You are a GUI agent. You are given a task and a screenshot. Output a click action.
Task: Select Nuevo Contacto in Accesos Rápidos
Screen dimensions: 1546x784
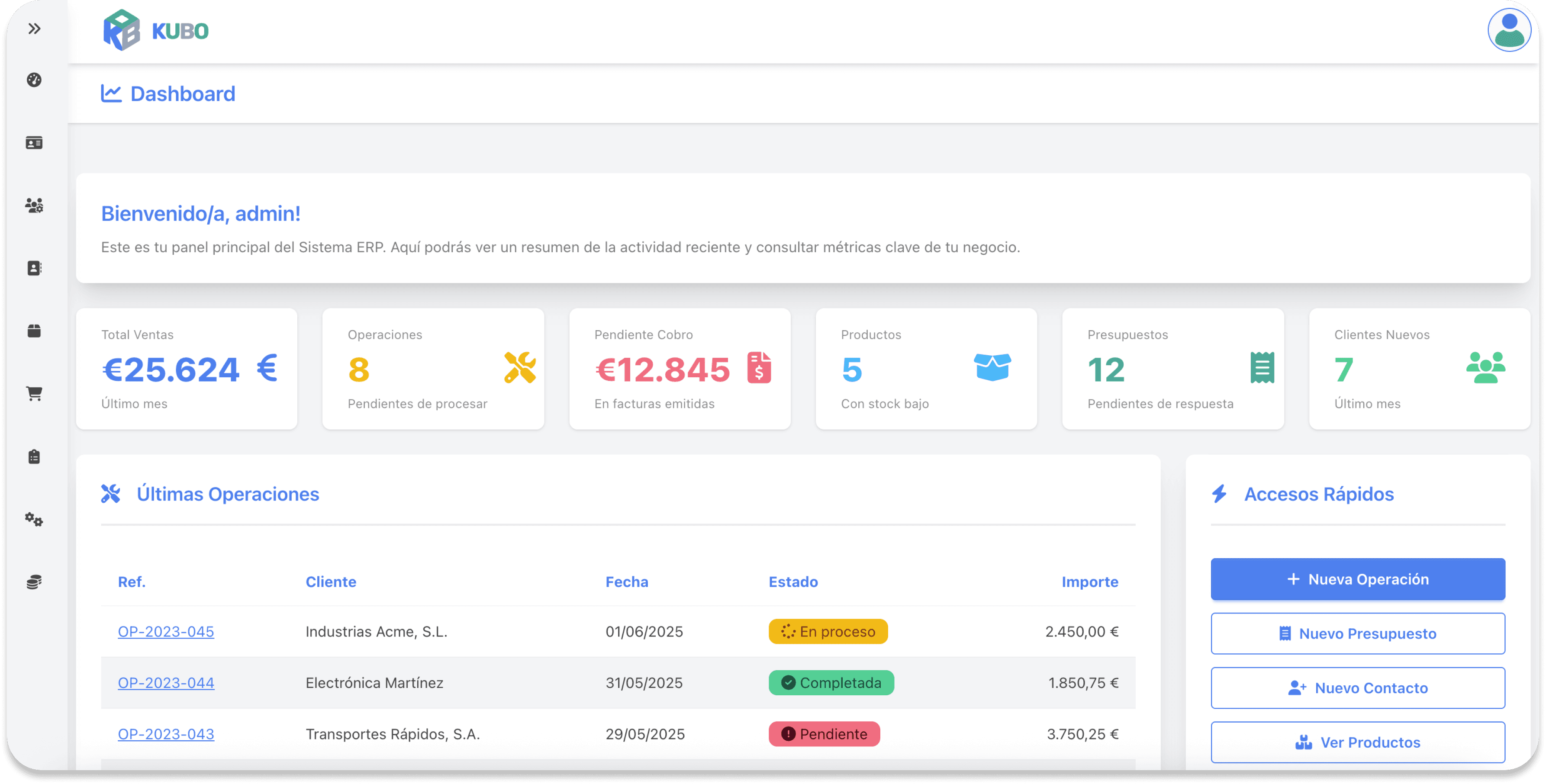1358,688
